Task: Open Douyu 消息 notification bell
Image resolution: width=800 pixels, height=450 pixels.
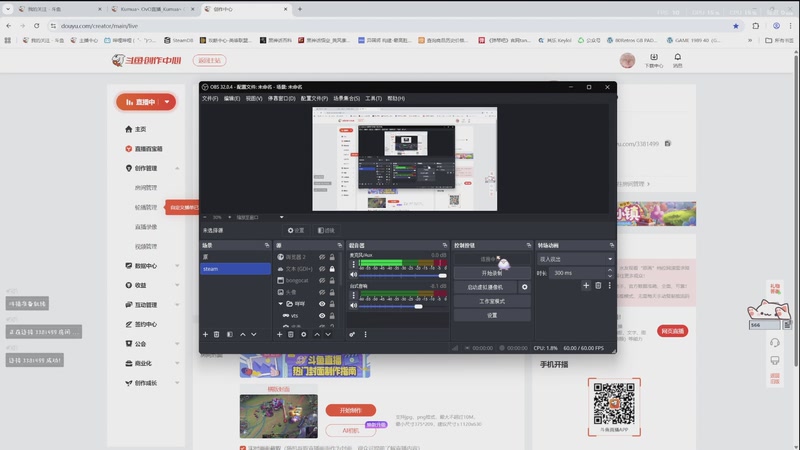Action: (678, 60)
